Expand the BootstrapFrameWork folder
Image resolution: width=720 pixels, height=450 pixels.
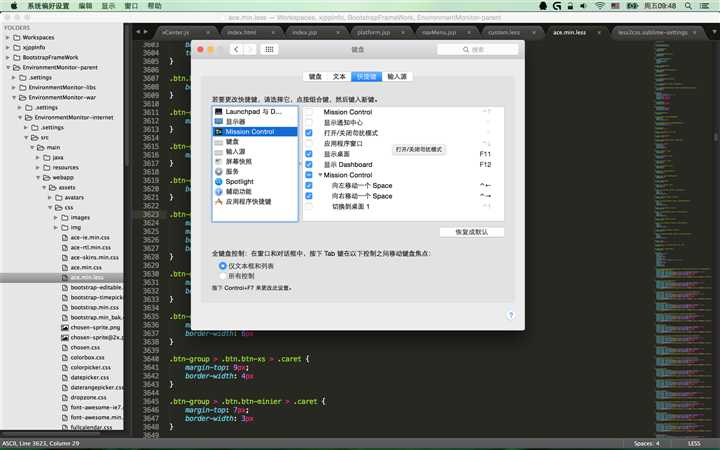pyautogui.click(x=8, y=58)
